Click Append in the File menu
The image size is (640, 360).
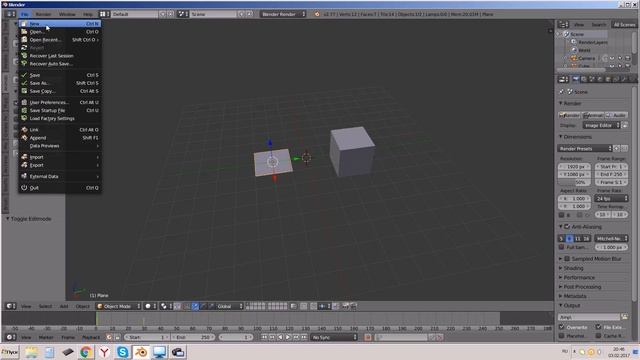coord(60,138)
